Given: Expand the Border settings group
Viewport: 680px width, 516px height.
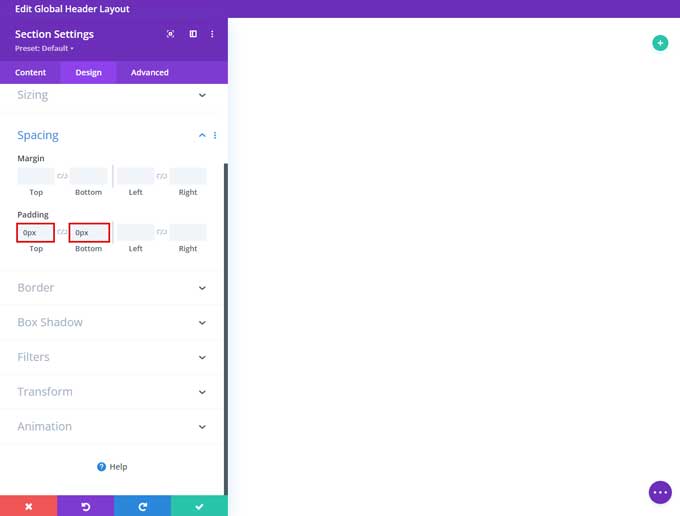Looking at the screenshot, I should click(112, 288).
